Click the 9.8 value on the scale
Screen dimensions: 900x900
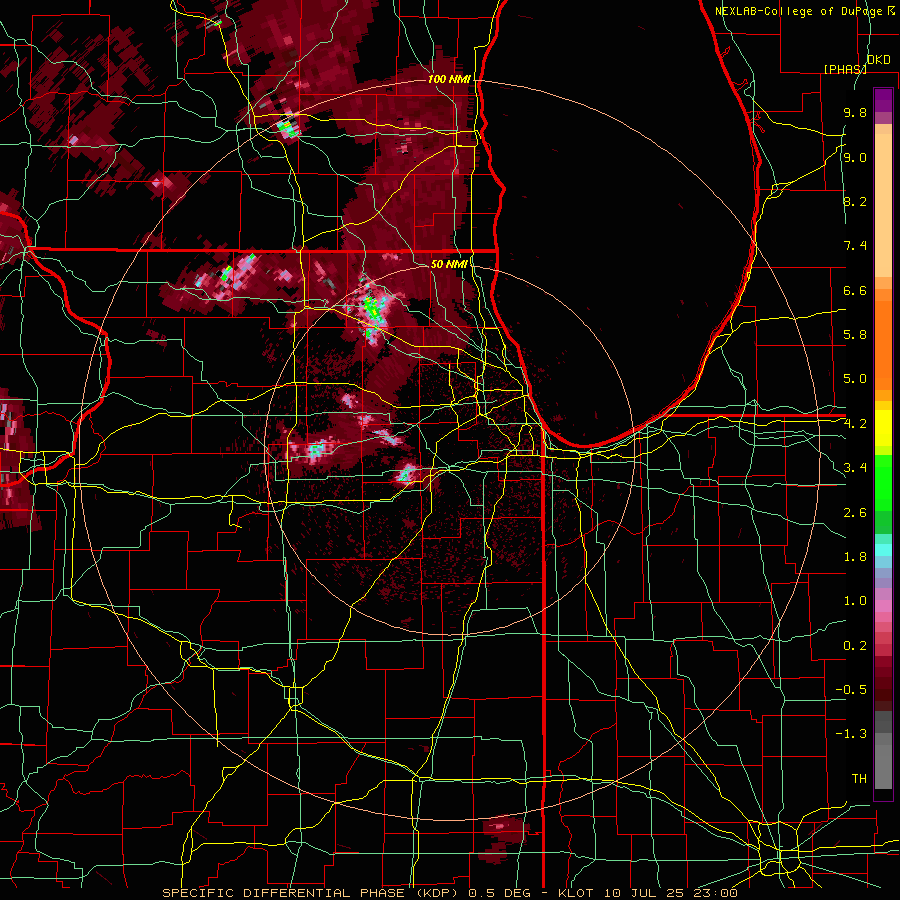855,113
